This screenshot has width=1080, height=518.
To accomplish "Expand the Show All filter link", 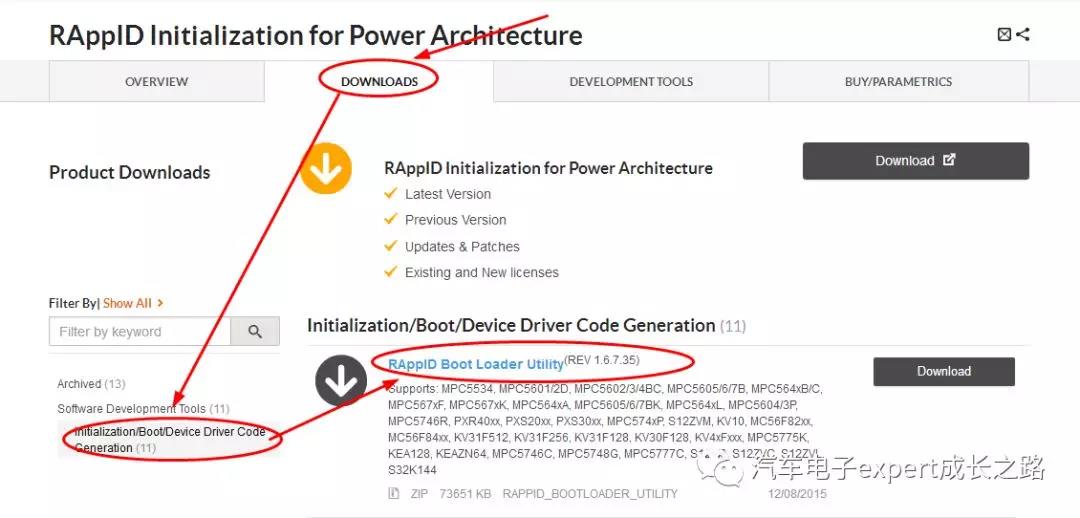I will click(x=132, y=303).
